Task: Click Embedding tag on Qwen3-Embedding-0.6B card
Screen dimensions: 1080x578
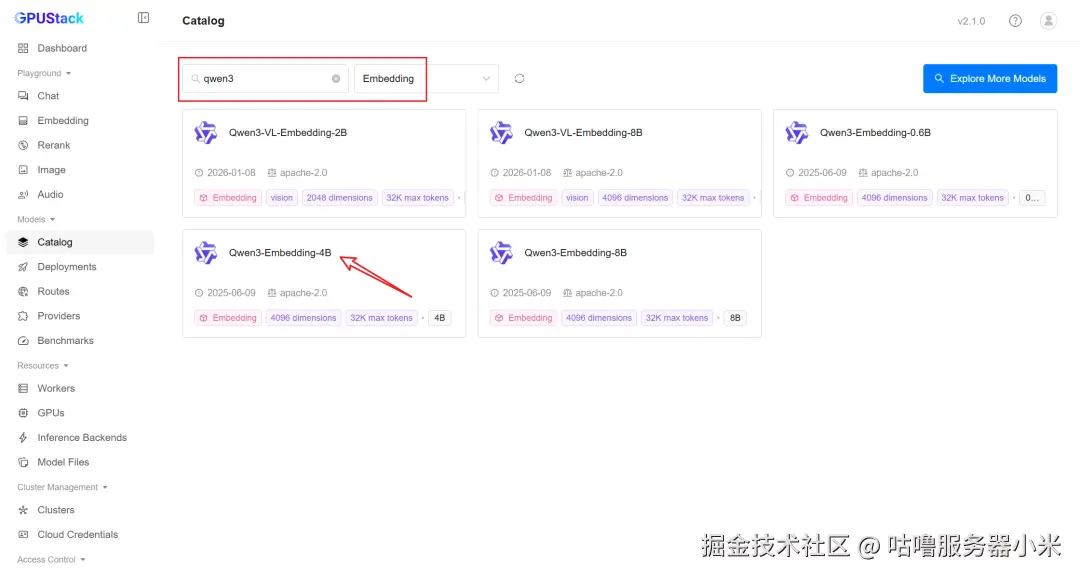Action: [x=819, y=198]
